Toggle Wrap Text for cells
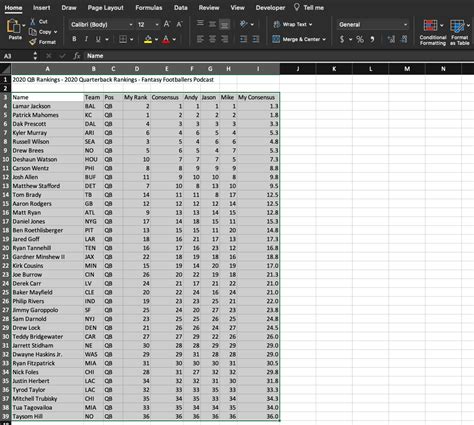 tap(293, 24)
